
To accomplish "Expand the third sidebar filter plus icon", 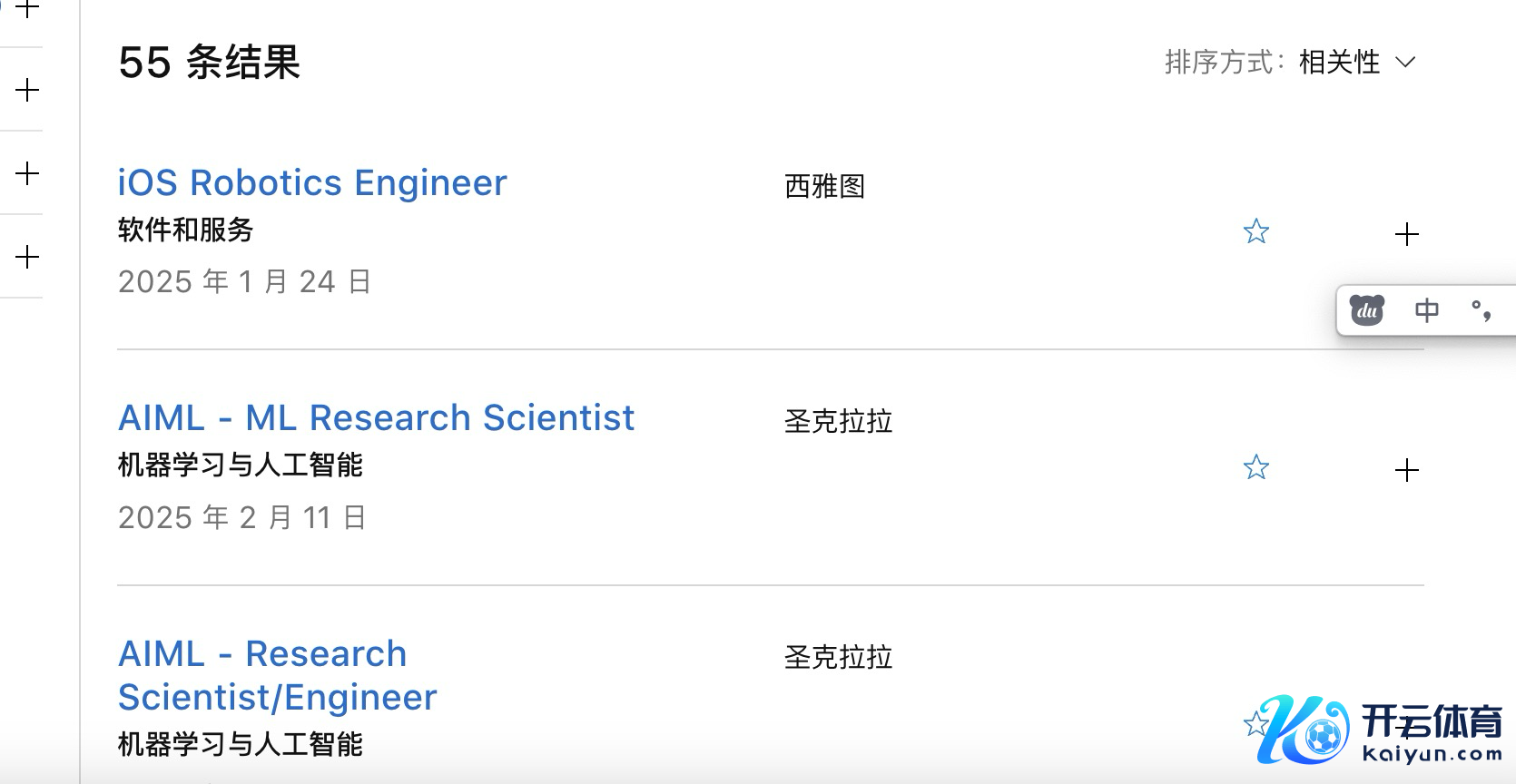I will pyautogui.click(x=28, y=173).
